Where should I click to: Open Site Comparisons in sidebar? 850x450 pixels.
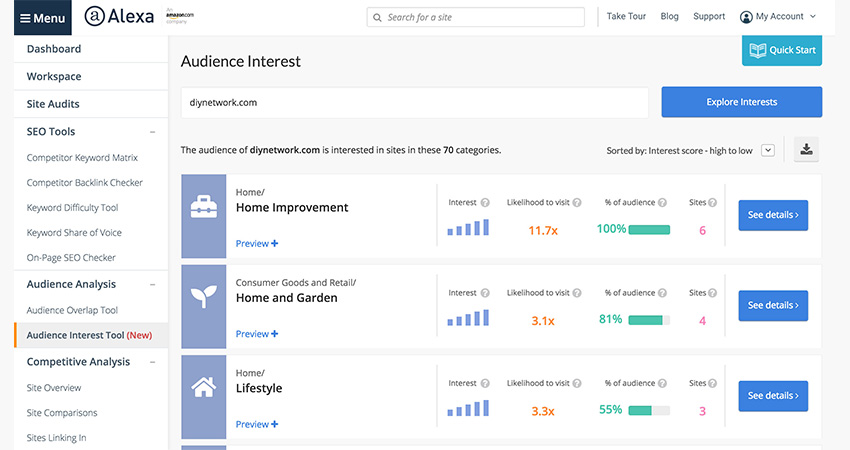62,413
